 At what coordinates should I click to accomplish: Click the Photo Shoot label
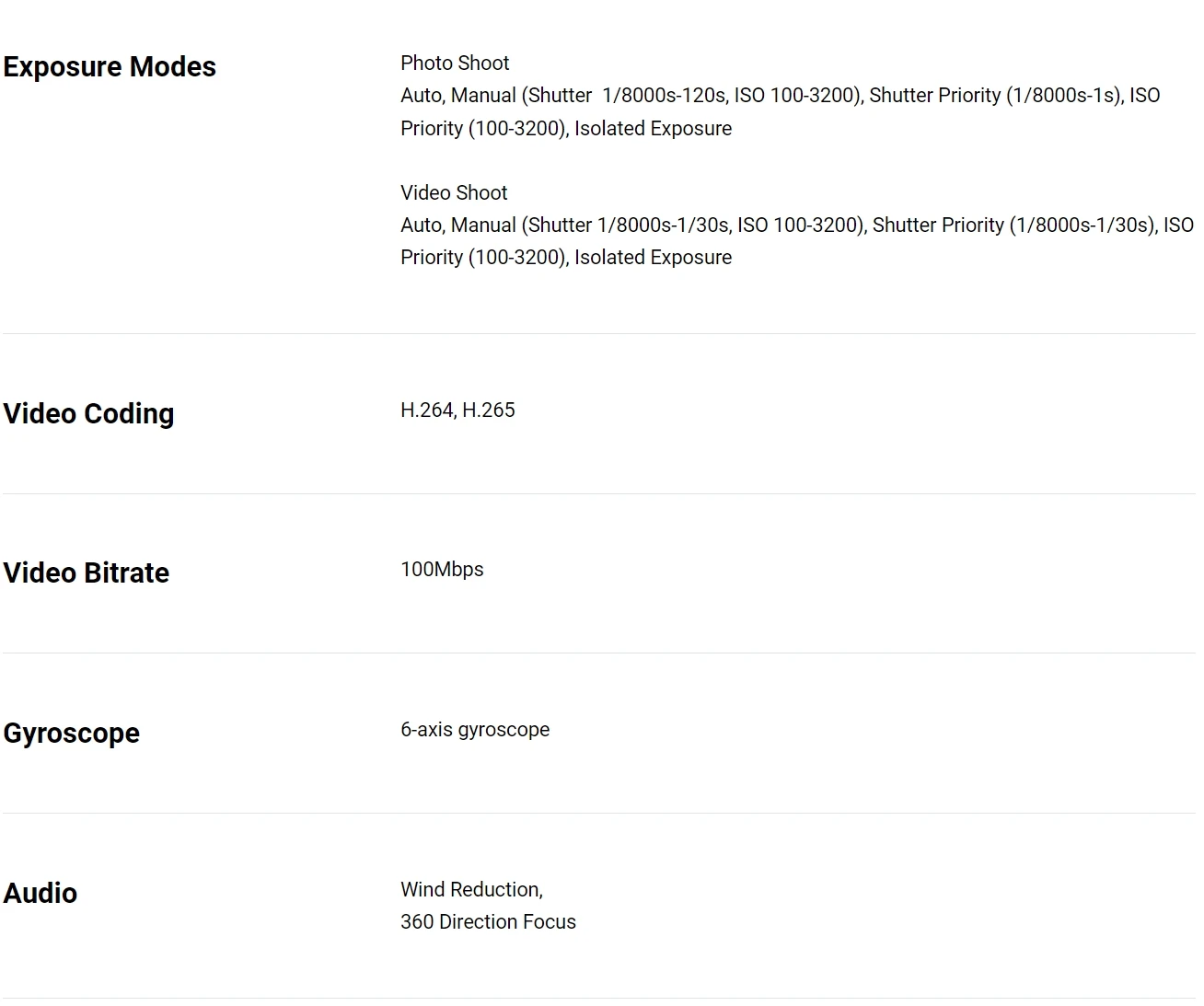[455, 64]
